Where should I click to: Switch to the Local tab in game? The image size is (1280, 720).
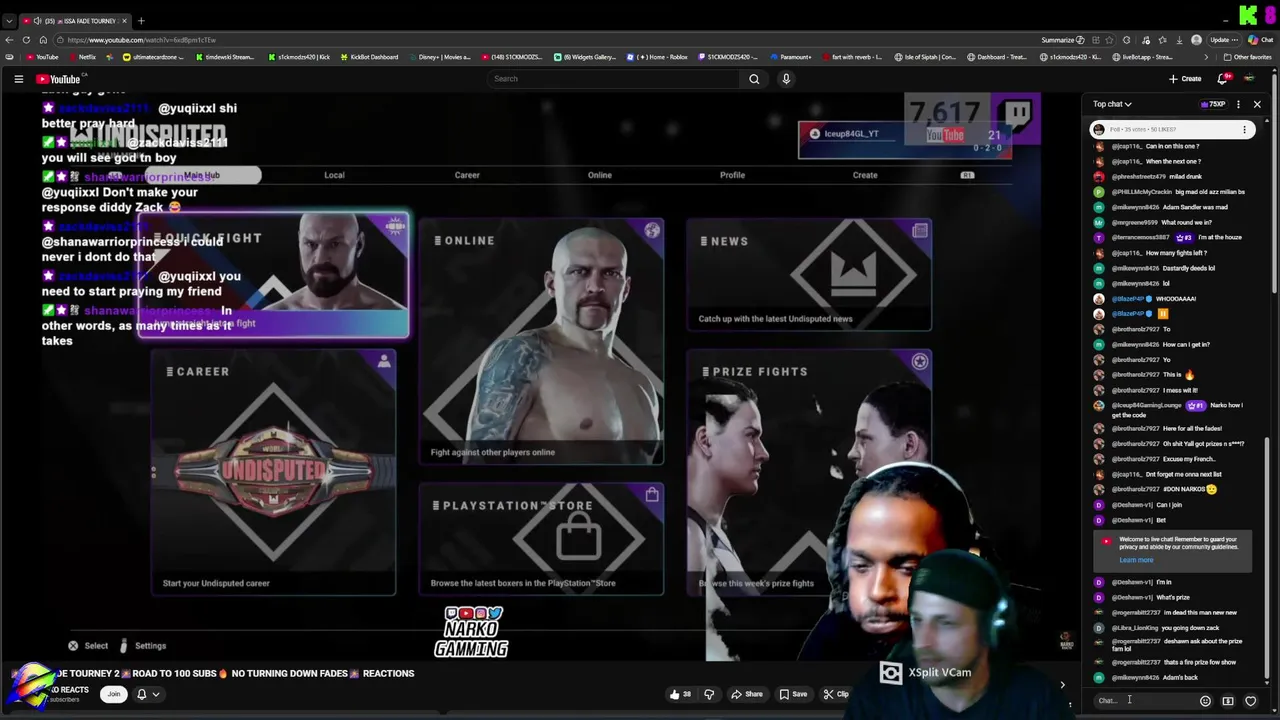pyautogui.click(x=334, y=175)
